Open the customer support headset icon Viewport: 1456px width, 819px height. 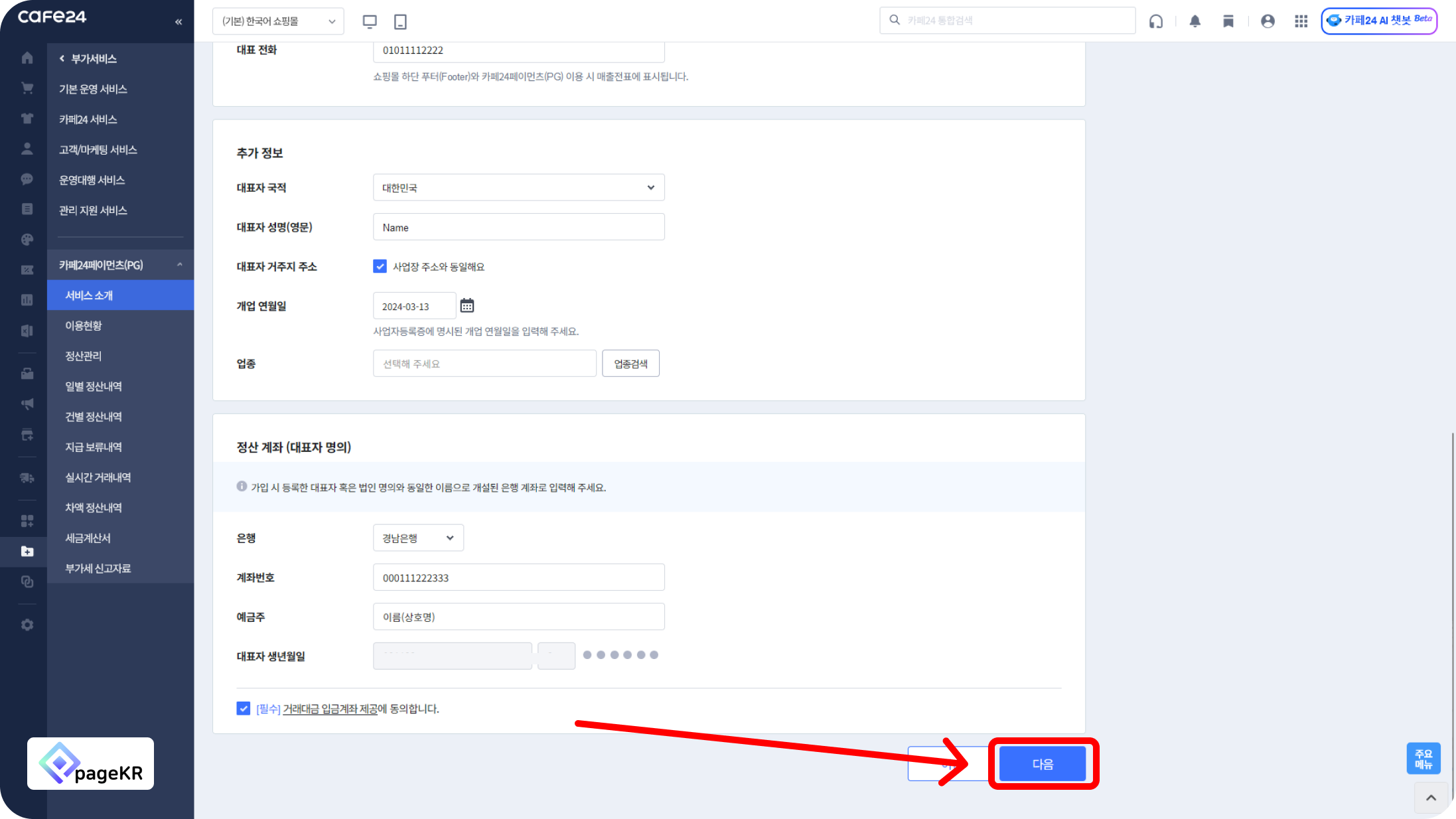pos(1156,21)
